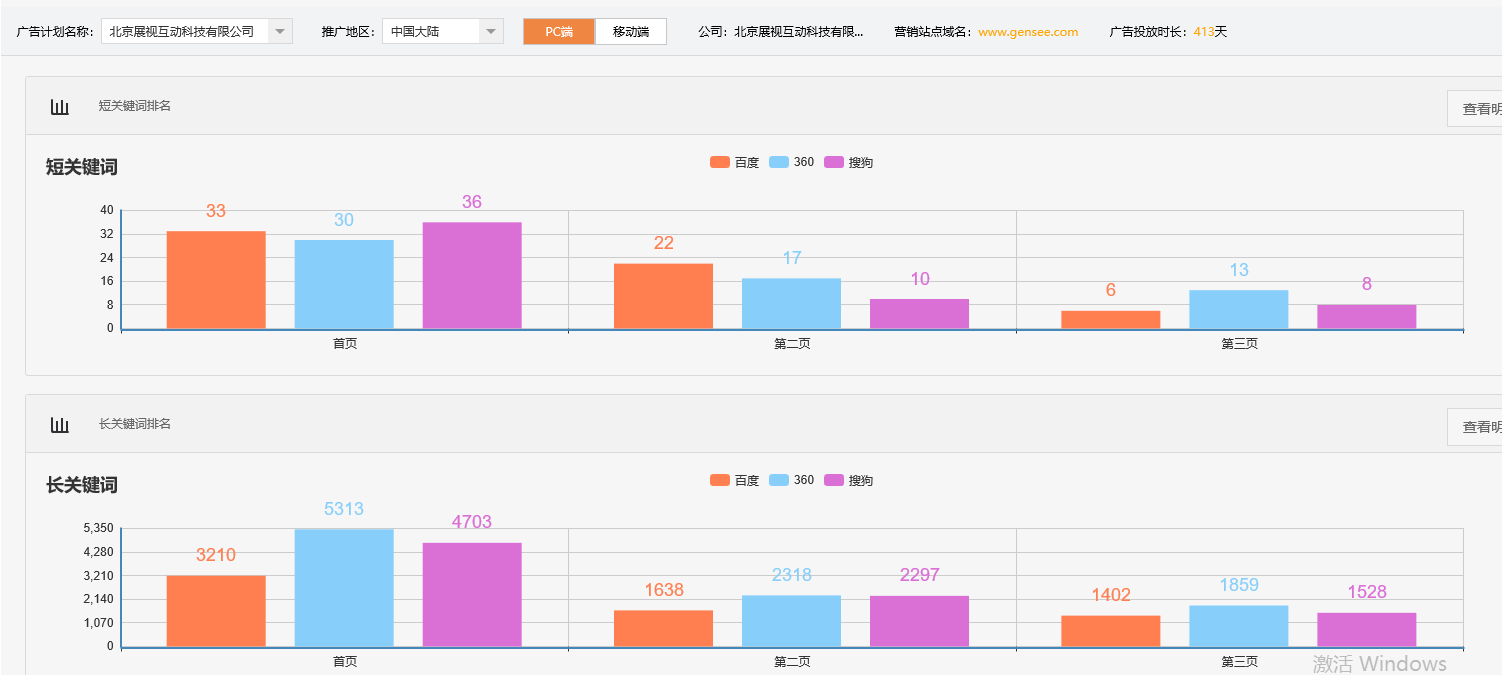The image size is (1502, 675).
Task: Switch to the 移动端 tab
Action: coord(631,31)
